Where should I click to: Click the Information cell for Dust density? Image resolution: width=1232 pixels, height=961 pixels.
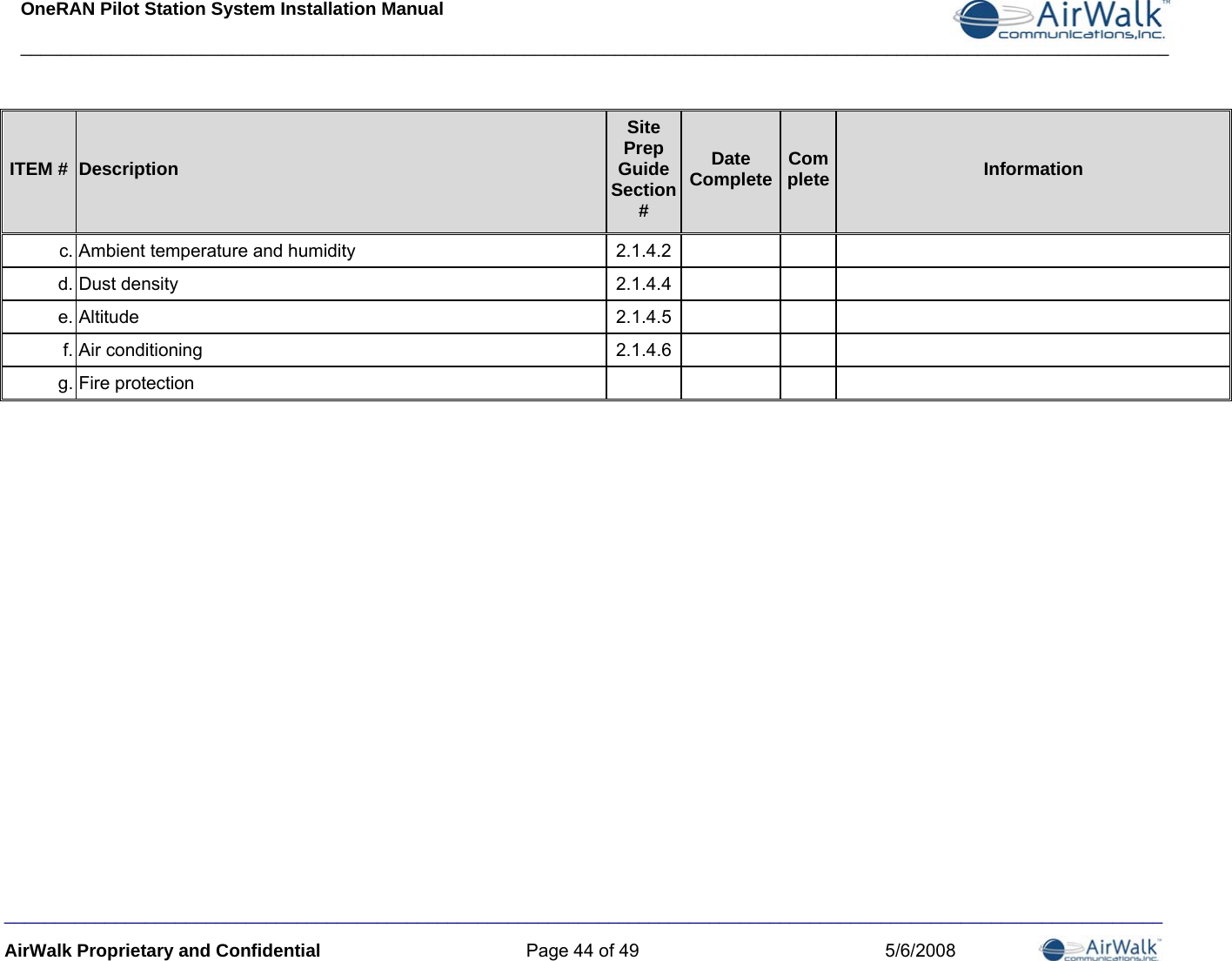pos(1033,284)
